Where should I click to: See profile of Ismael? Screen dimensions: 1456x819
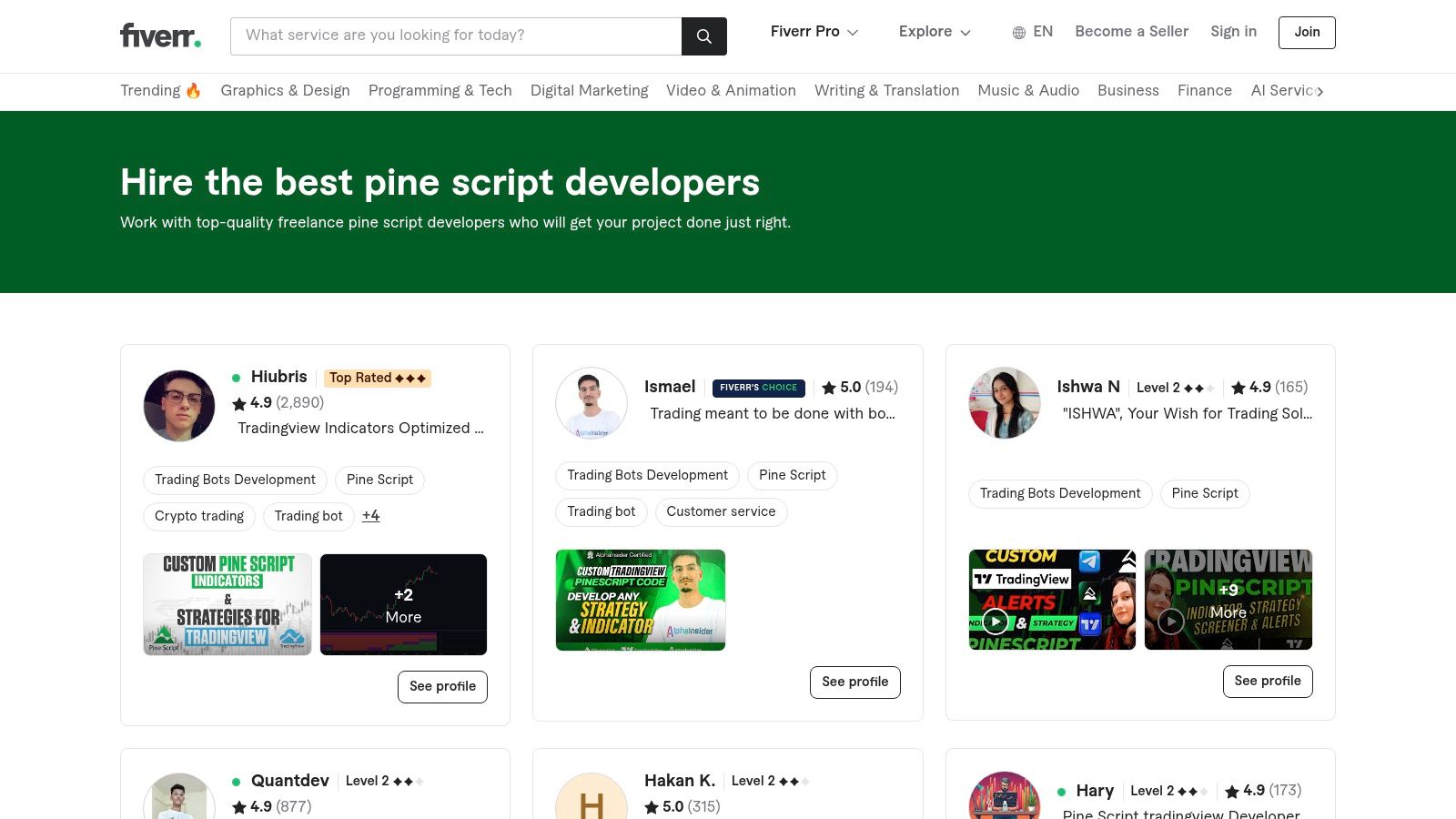[855, 682]
